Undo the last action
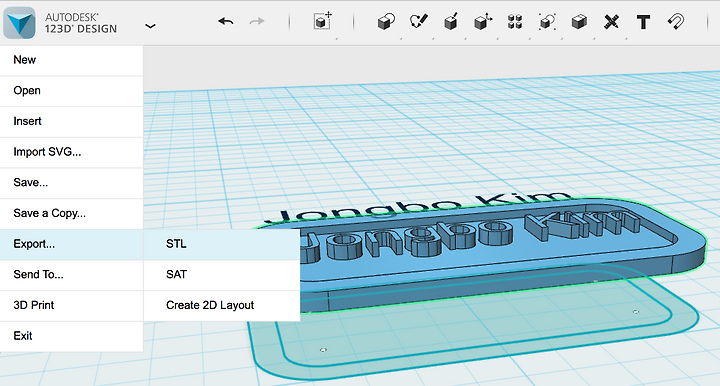 [x=225, y=21]
